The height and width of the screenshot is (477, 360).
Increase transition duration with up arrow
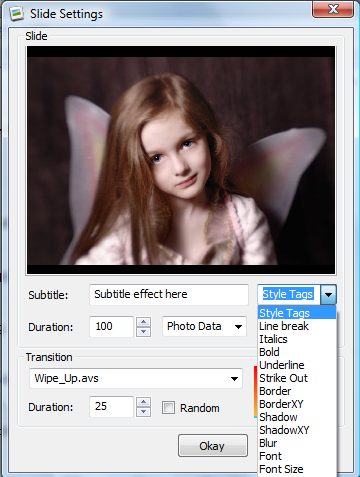pos(143,402)
